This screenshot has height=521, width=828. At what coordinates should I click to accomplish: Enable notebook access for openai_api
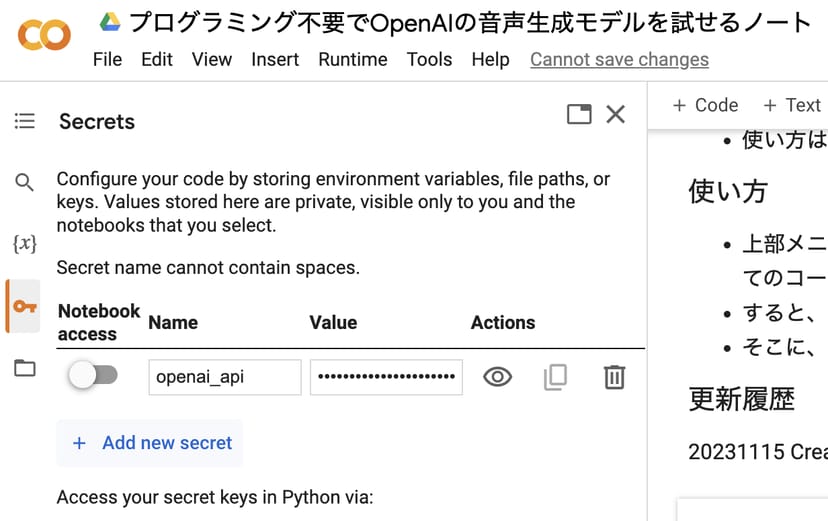pyautogui.click(x=93, y=376)
